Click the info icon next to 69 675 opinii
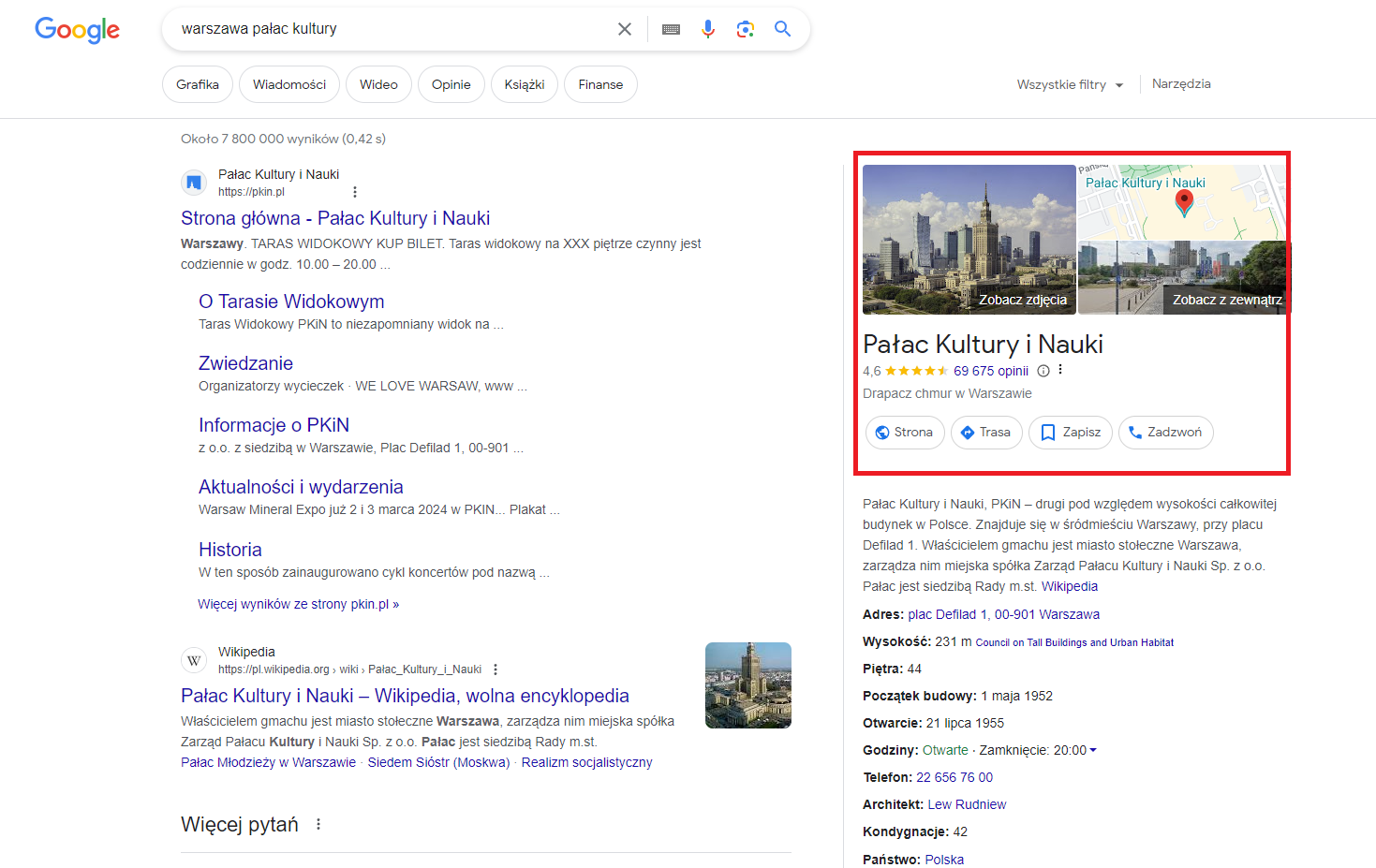The height and width of the screenshot is (868, 1376). point(1043,371)
